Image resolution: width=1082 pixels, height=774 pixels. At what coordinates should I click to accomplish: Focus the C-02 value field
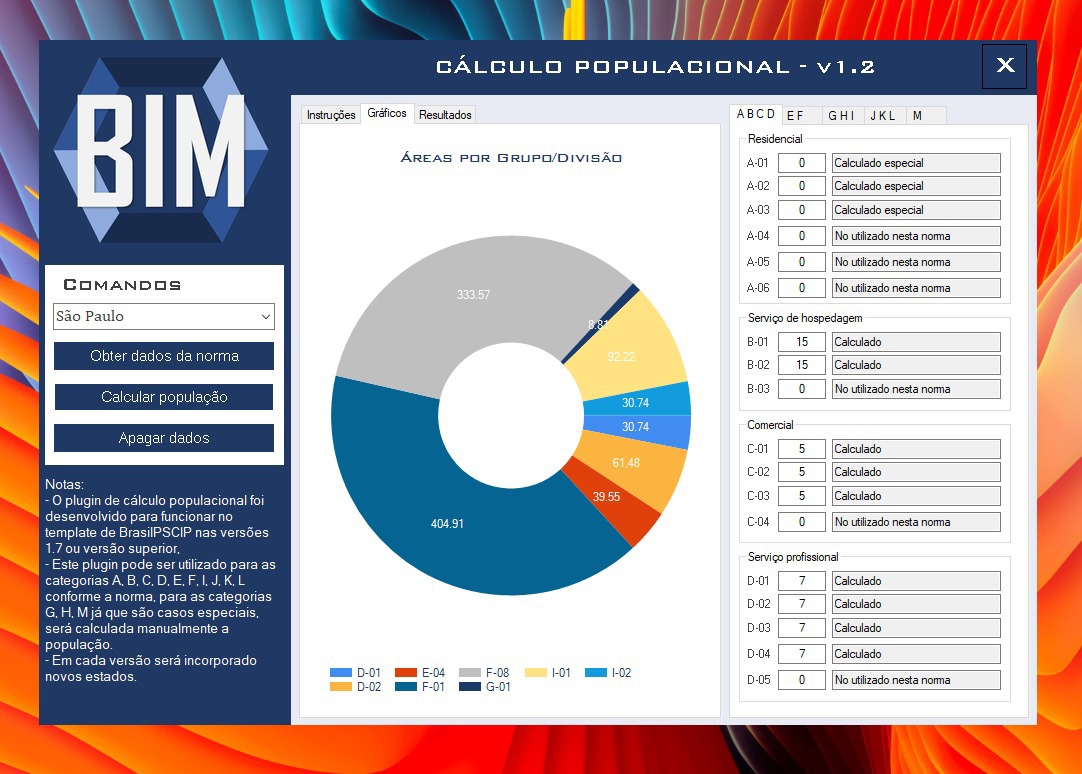[802, 472]
